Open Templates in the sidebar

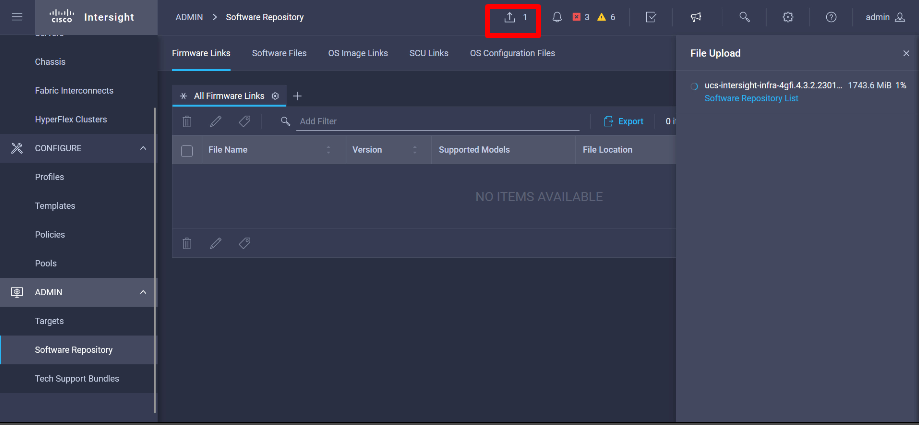(x=55, y=206)
